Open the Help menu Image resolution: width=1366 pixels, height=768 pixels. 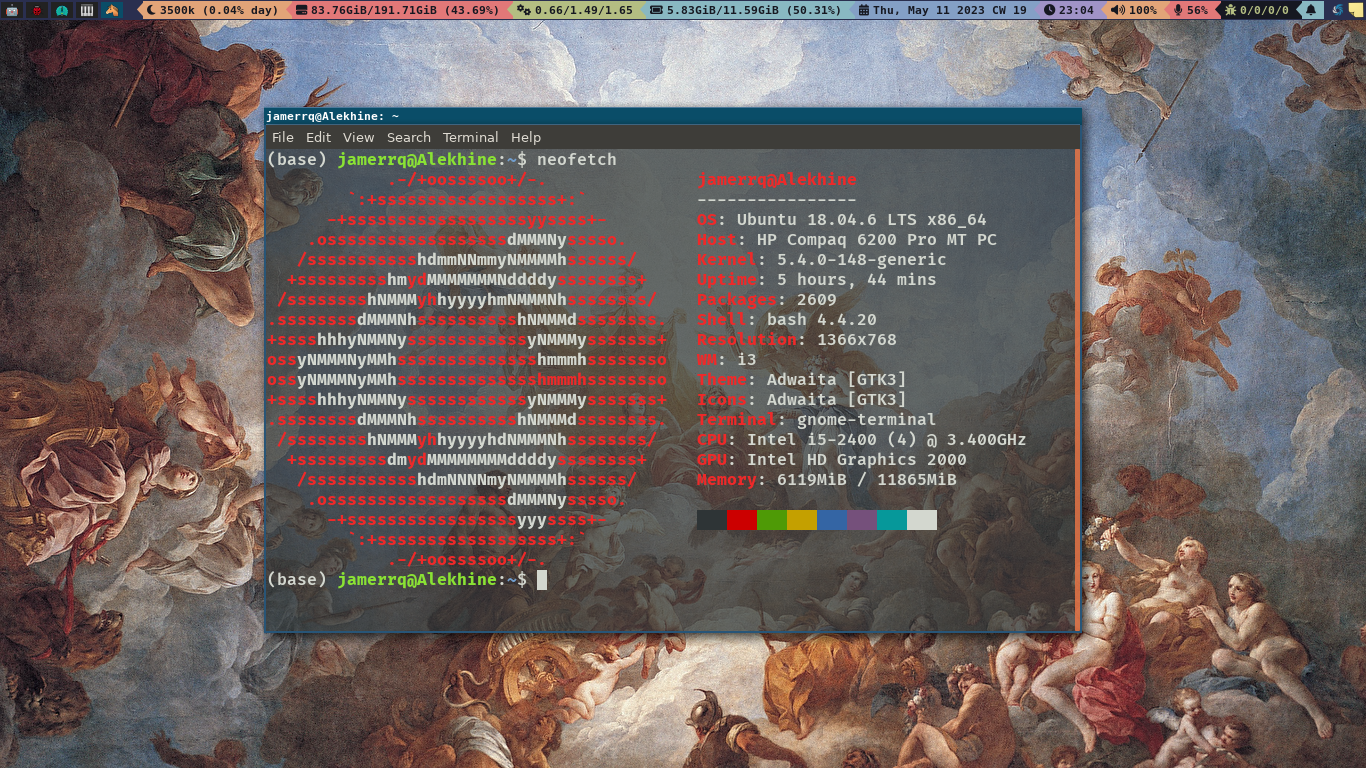point(525,138)
